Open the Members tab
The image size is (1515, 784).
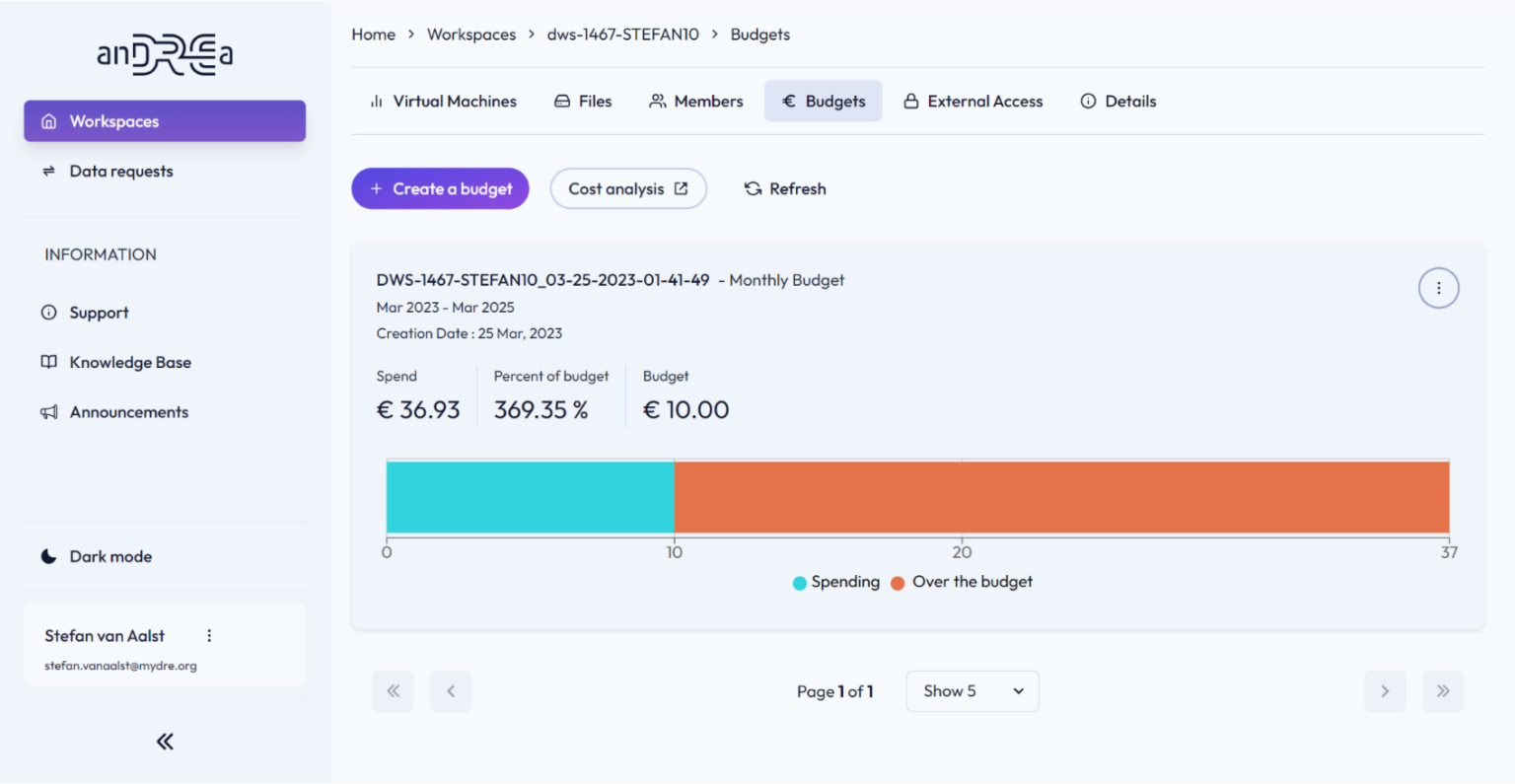[x=696, y=101]
